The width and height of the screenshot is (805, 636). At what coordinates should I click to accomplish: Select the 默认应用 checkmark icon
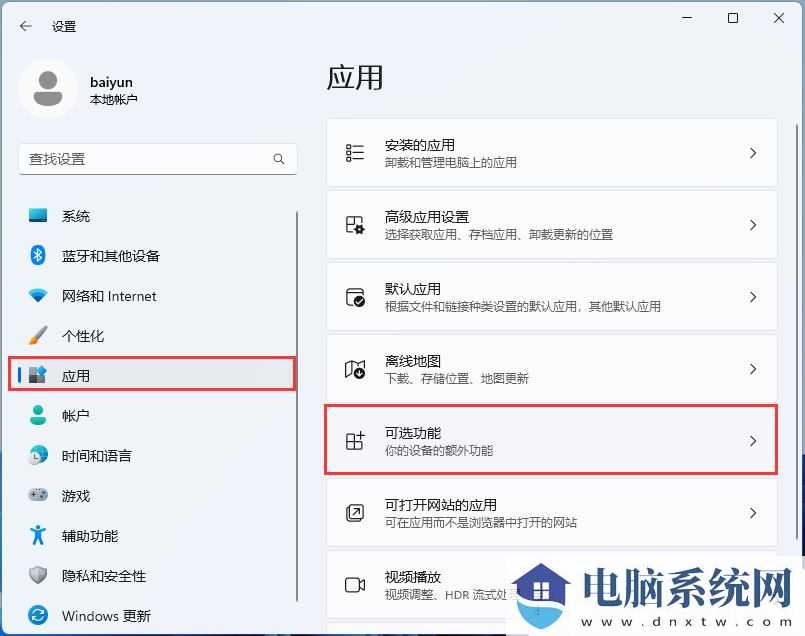pos(354,296)
